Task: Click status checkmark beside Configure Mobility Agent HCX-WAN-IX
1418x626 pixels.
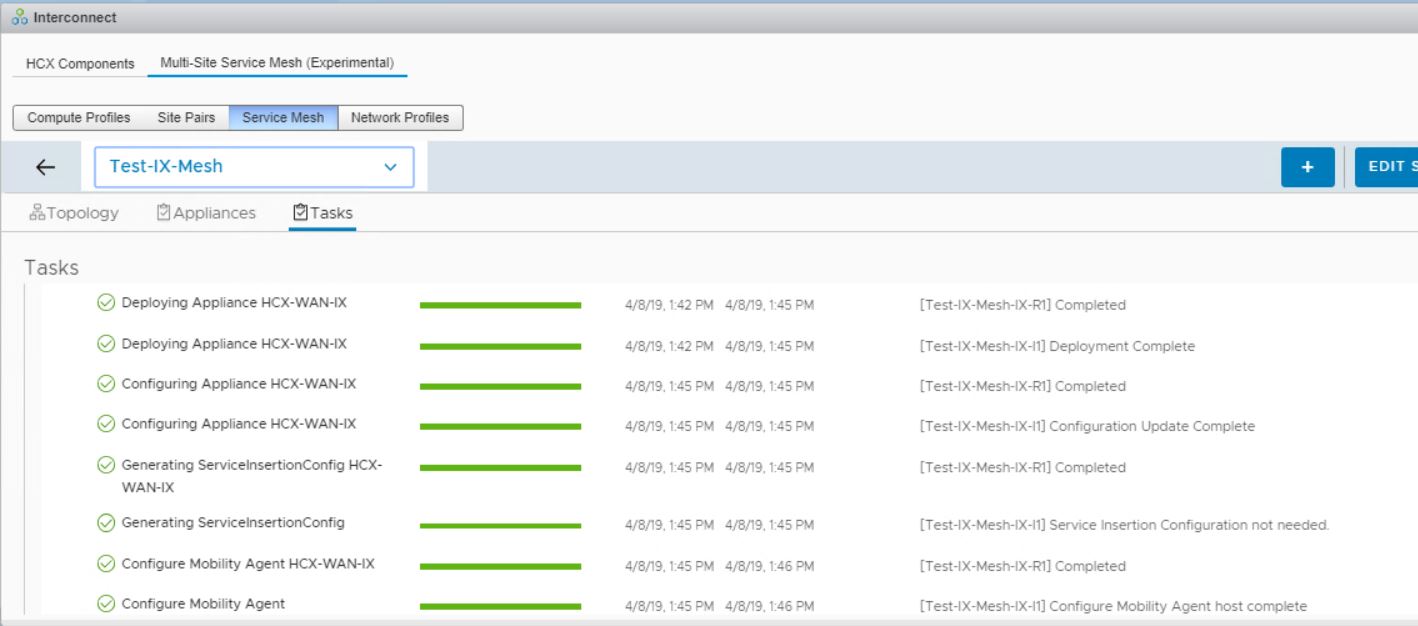Action: pos(106,564)
